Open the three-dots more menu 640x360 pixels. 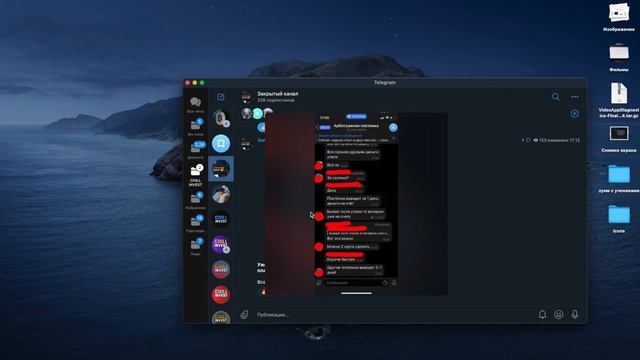click(x=575, y=97)
